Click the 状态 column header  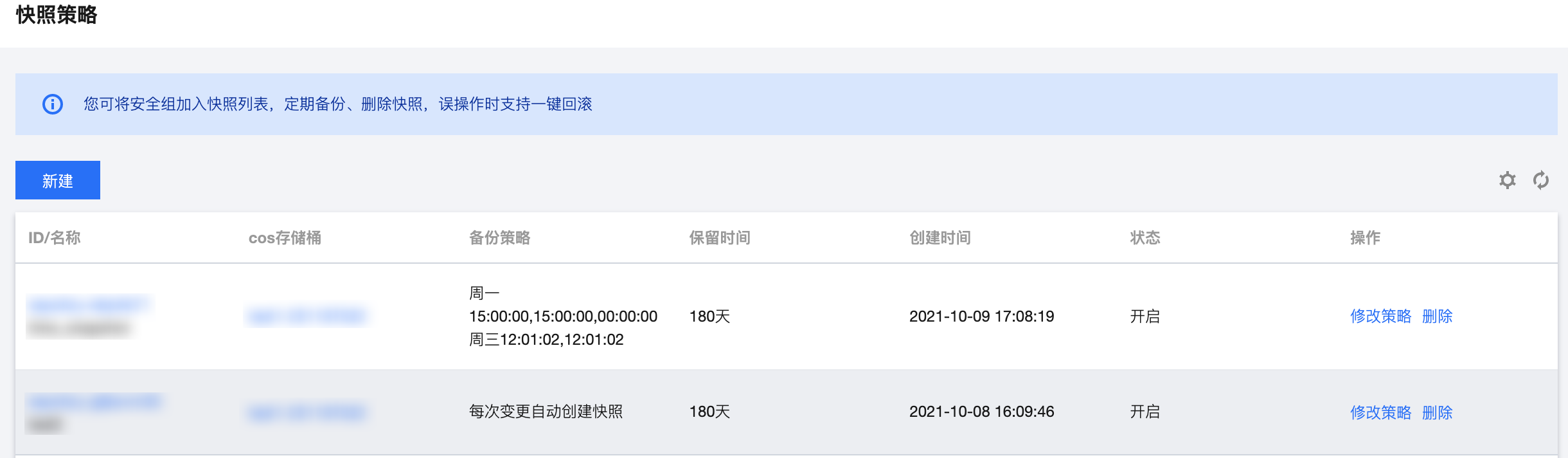tap(1145, 238)
